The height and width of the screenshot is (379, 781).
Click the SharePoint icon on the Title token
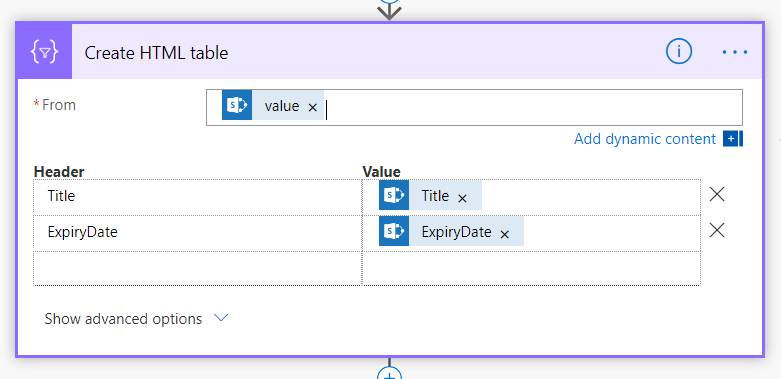point(394,195)
